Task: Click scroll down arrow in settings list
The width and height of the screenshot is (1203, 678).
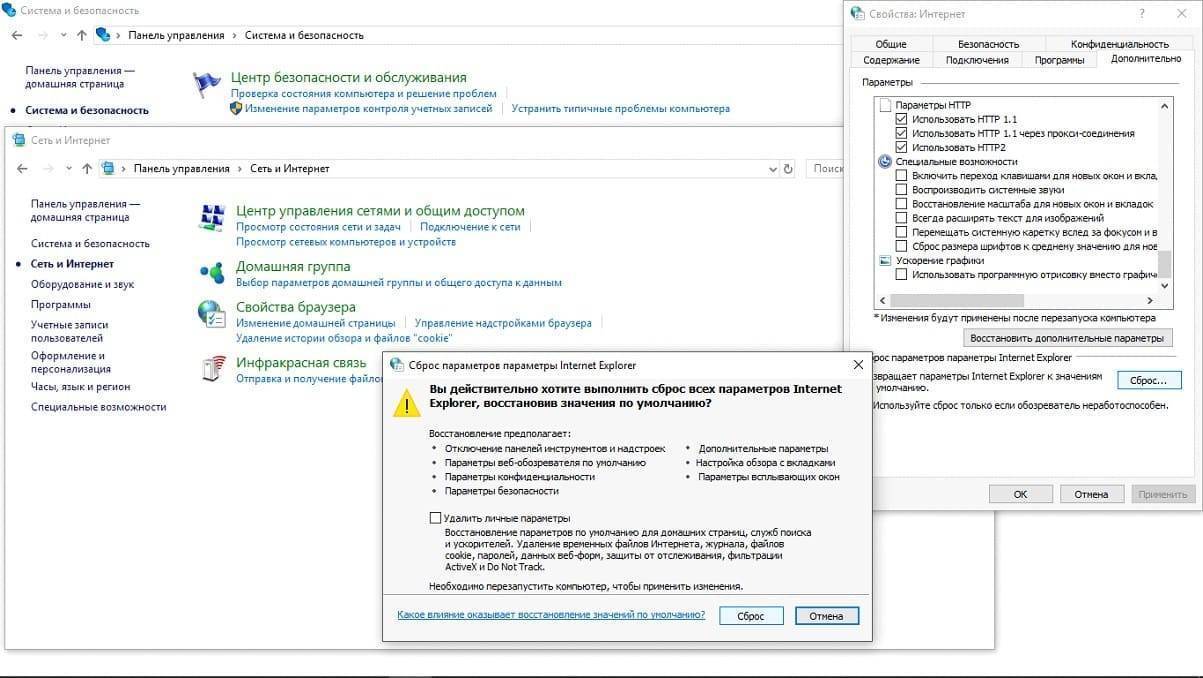Action: pos(1164,286)
